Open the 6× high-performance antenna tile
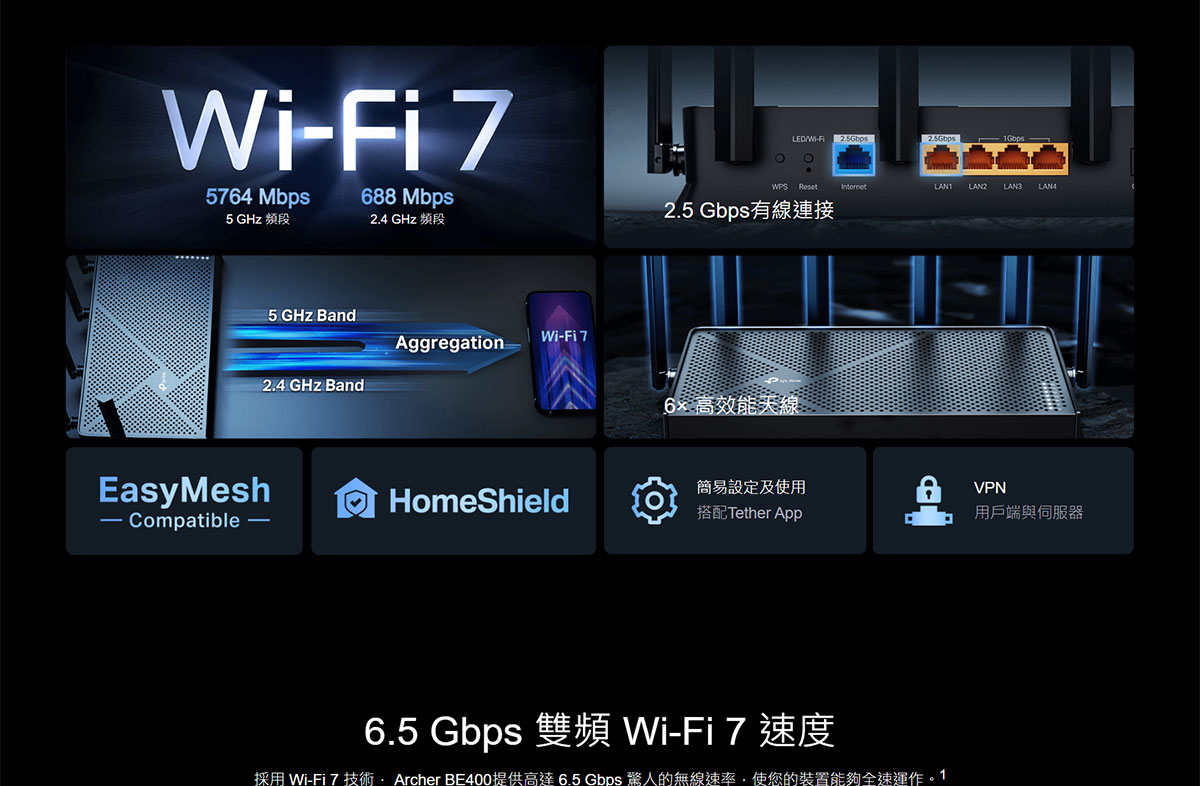The height and width of the screenshot is (786, 1200). 869,347
